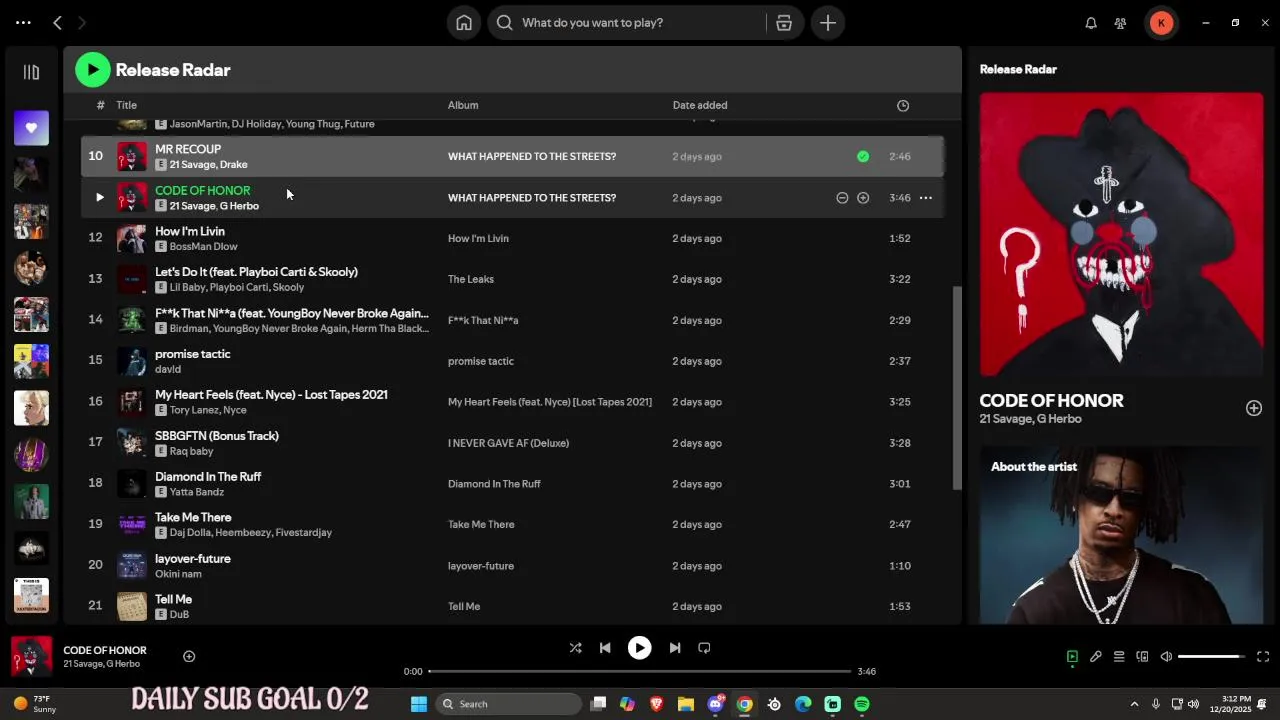The image size is (1280, 720).
Task: Seek in the song progress bar
Action: [639, 671]
